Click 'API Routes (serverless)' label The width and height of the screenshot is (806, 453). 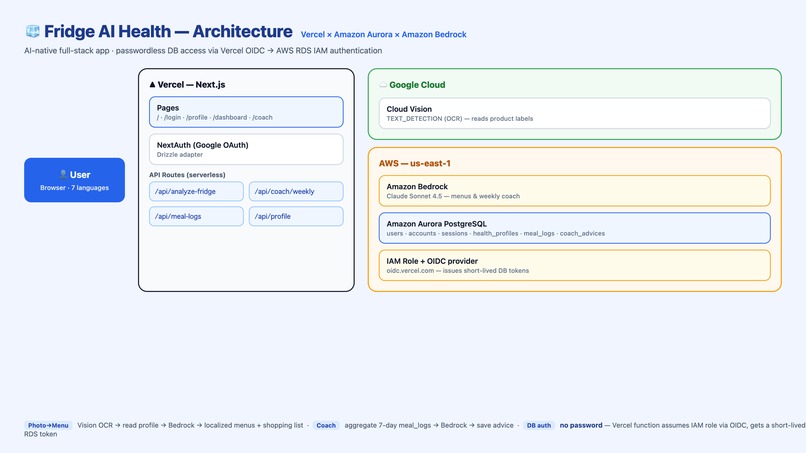(x=187, y=175)
